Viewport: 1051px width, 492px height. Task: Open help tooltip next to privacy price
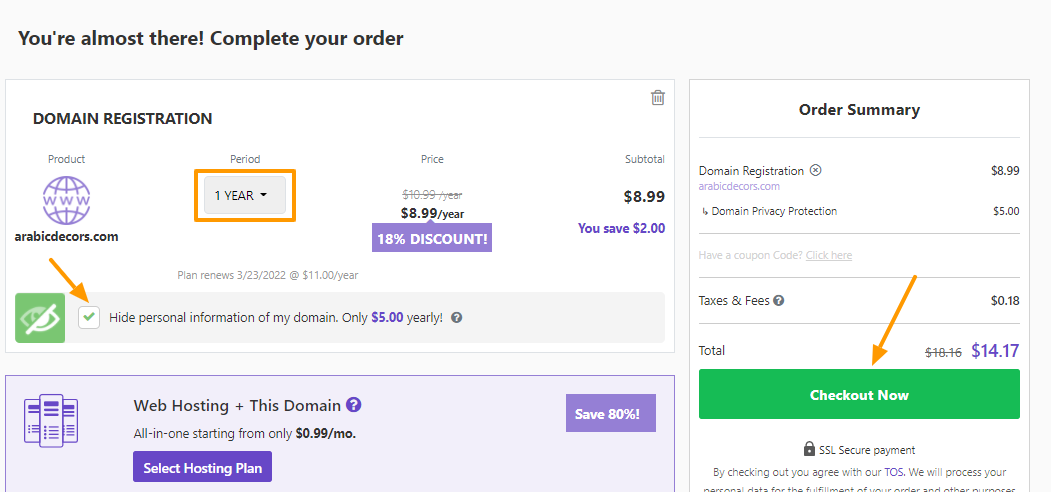pos(456,318)
